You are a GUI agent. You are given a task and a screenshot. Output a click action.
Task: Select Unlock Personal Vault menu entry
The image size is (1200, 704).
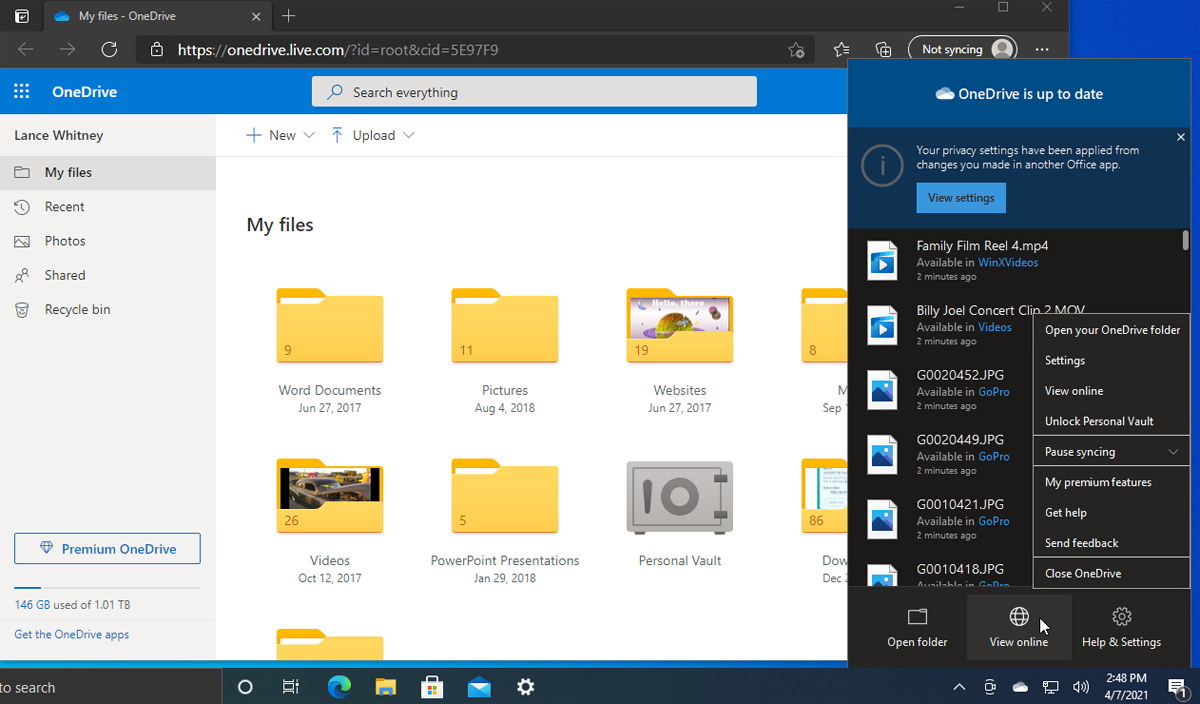[x=1111, y=421]
